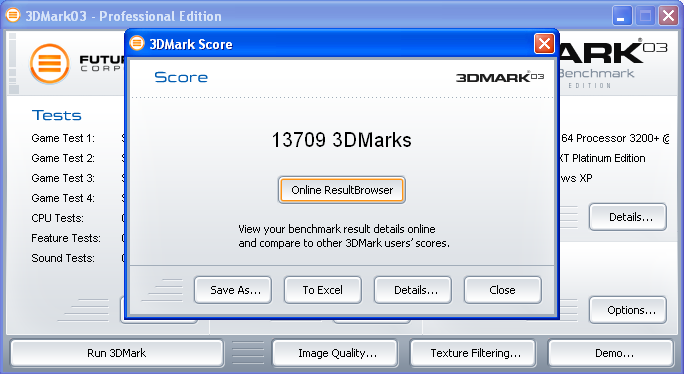Viewport: 684px width, 374px height.
Task: Click Run 3DMark button
Action: [x=117, y=353]
